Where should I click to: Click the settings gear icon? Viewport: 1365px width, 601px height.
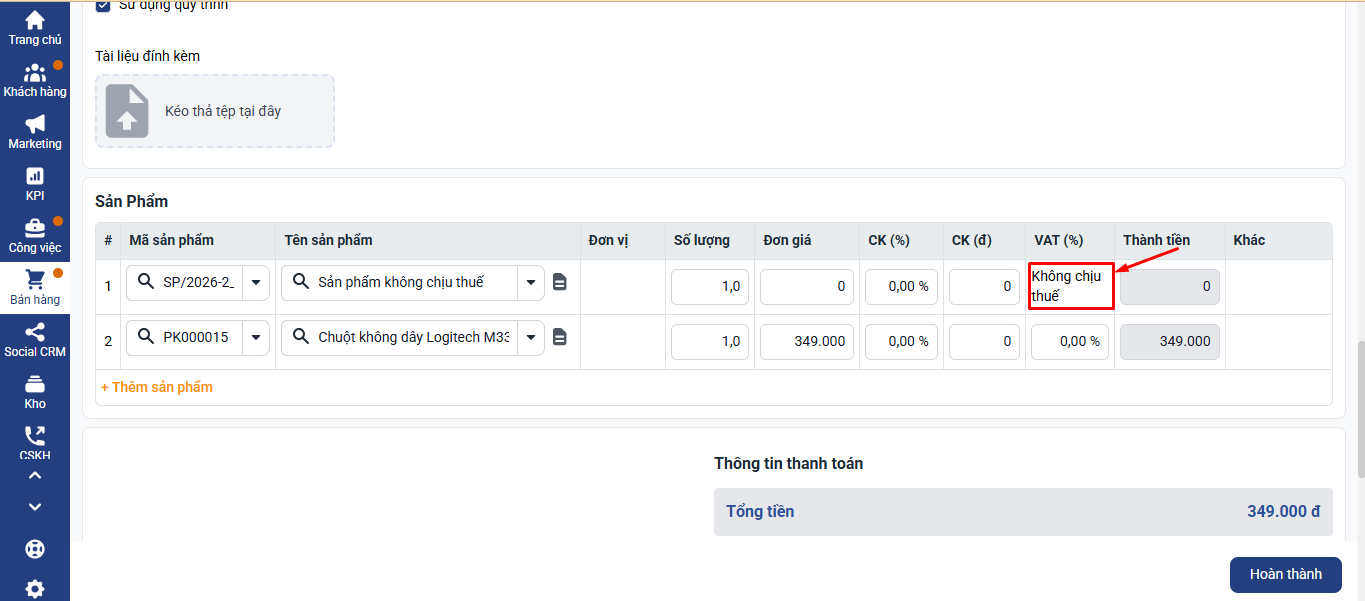pos(35,589)
